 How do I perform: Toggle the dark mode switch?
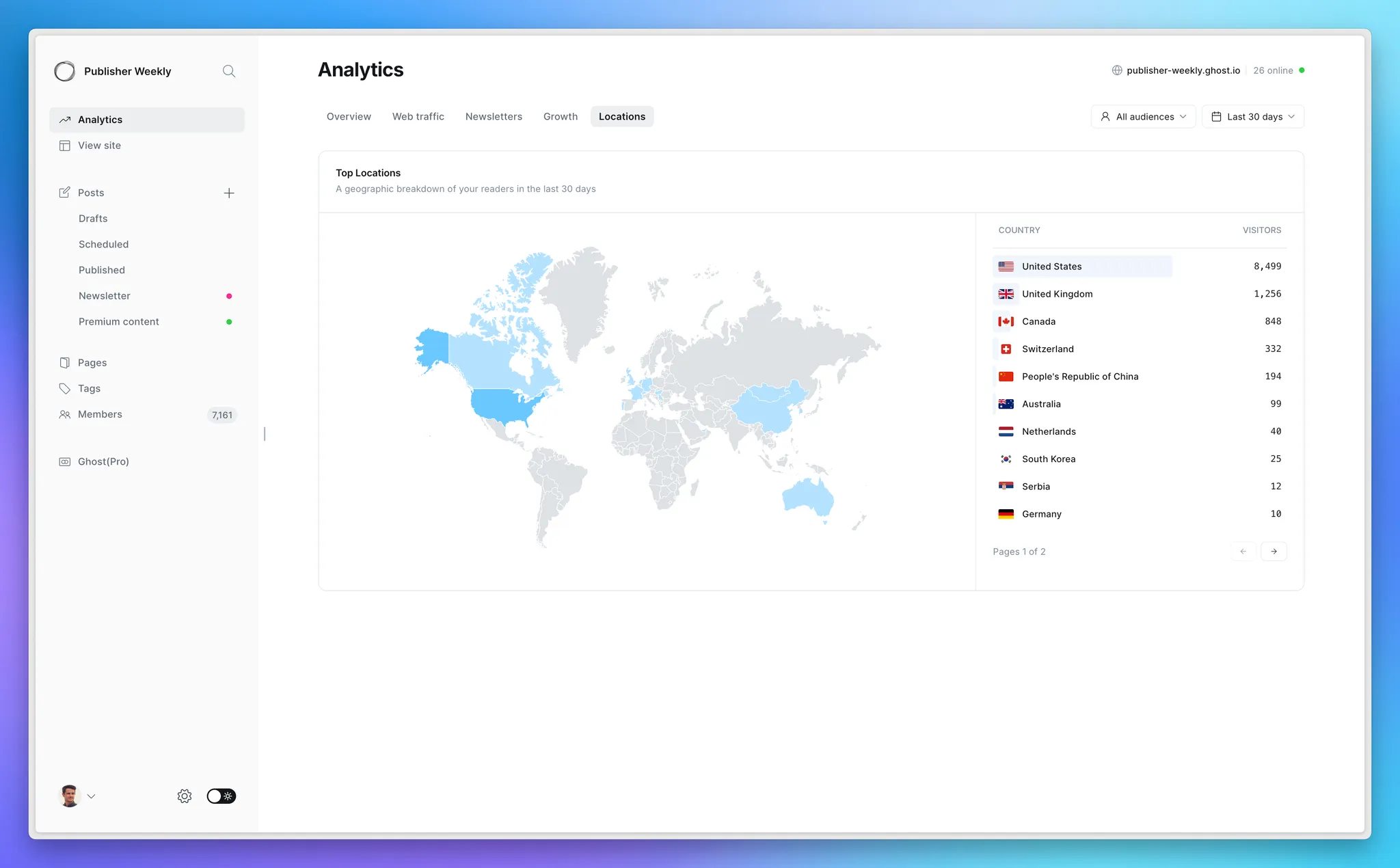[x=221, y=796]
